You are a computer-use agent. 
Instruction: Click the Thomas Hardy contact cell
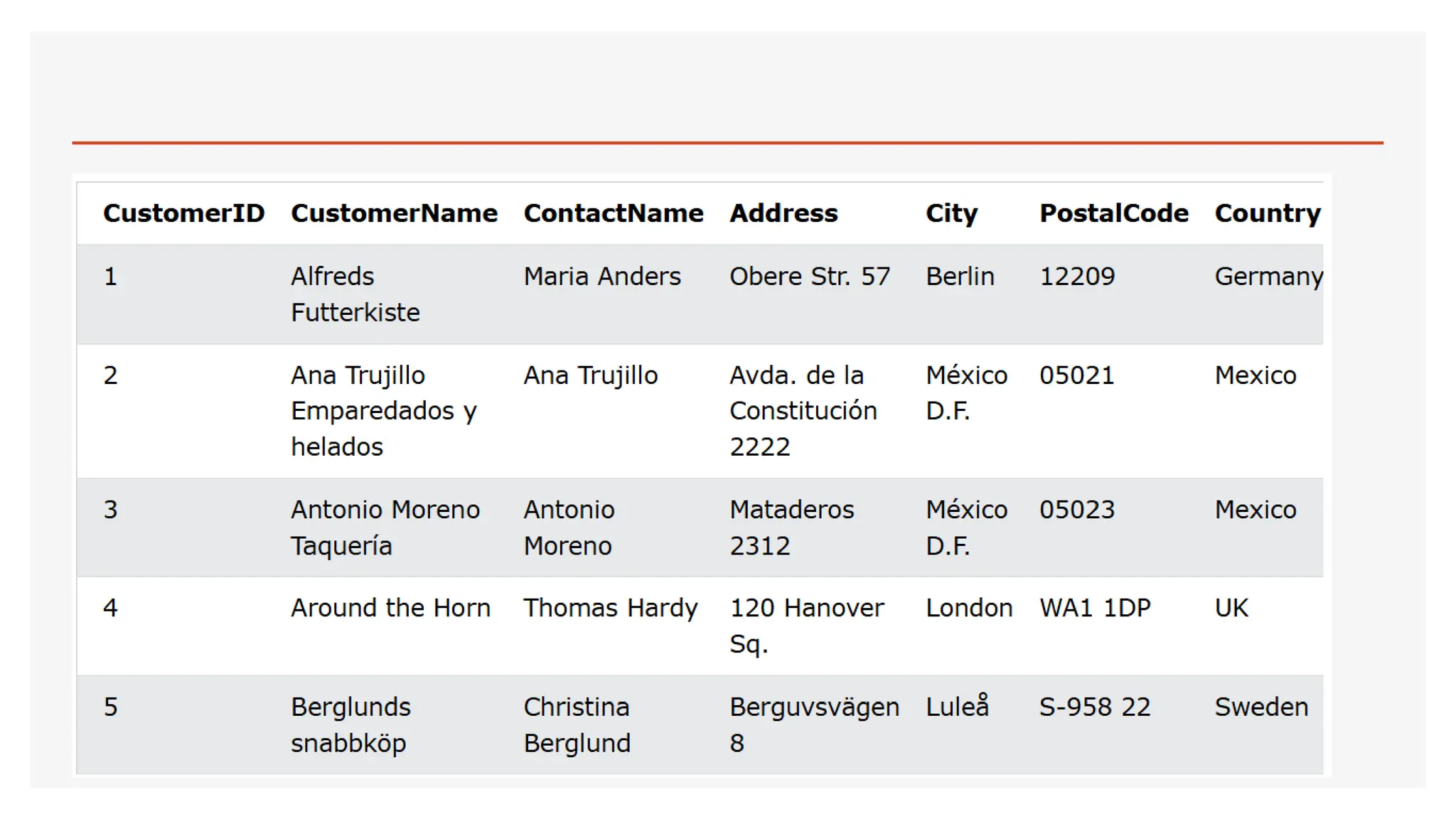(610, 608)
